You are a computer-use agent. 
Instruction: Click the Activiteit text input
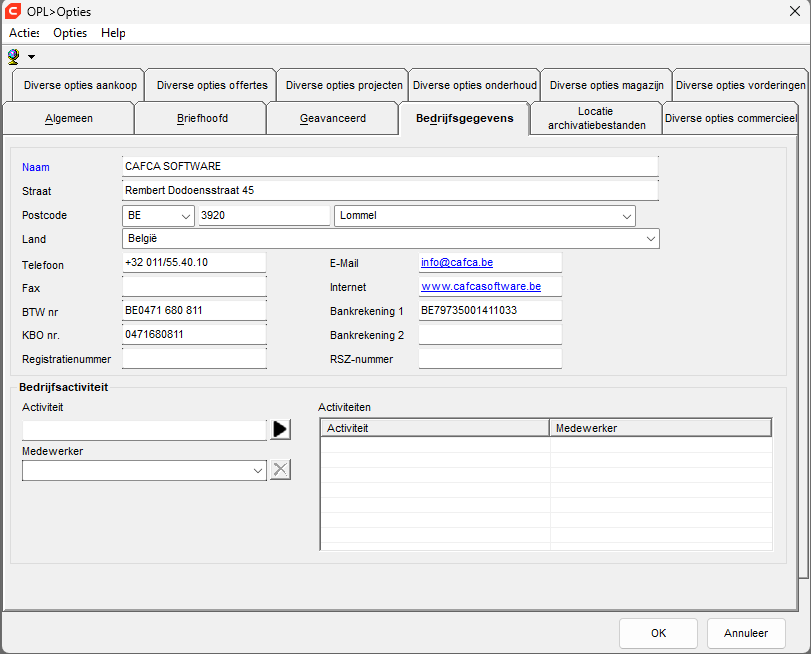click(x=144, y=430)
